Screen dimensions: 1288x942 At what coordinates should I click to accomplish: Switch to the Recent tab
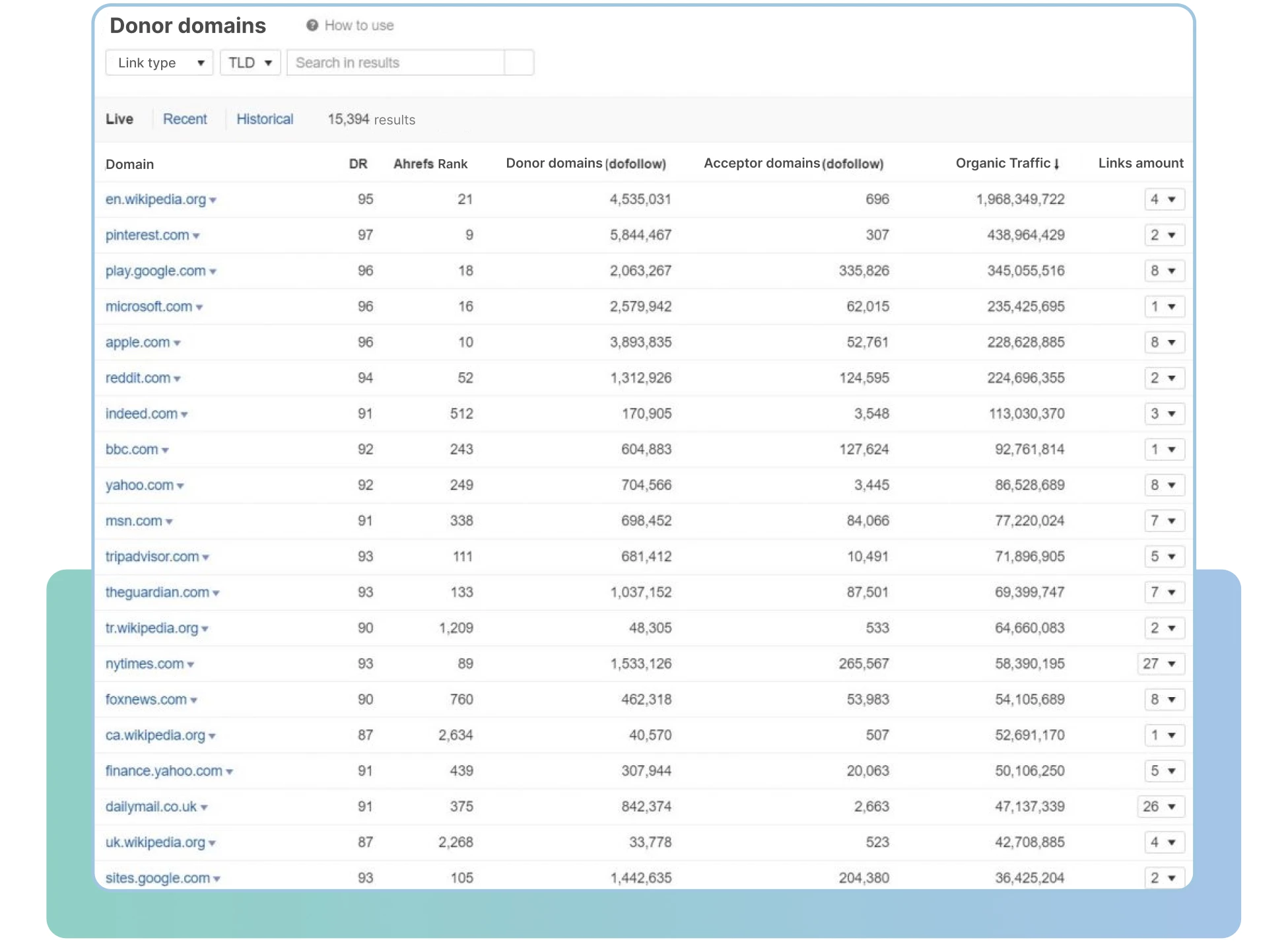click(x=185, y=119)
